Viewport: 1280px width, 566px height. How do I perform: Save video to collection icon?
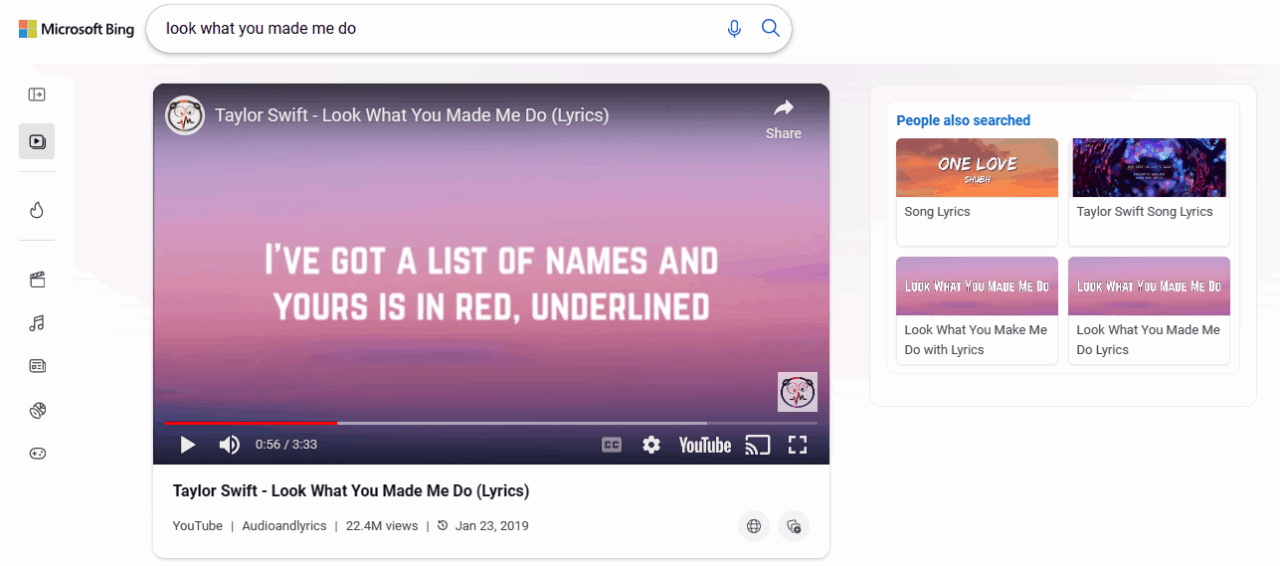(x=793, y=526)
